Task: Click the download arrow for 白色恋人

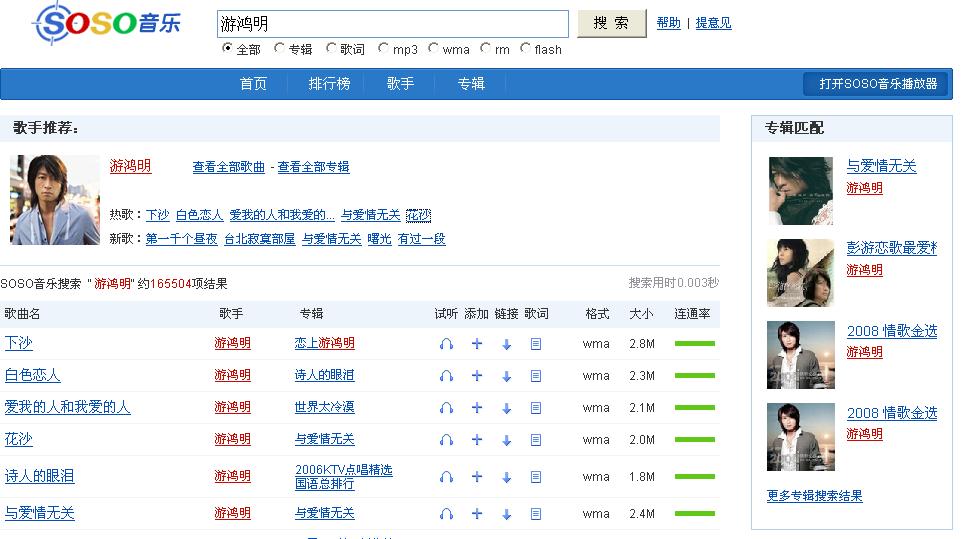Action: (506, 376)
